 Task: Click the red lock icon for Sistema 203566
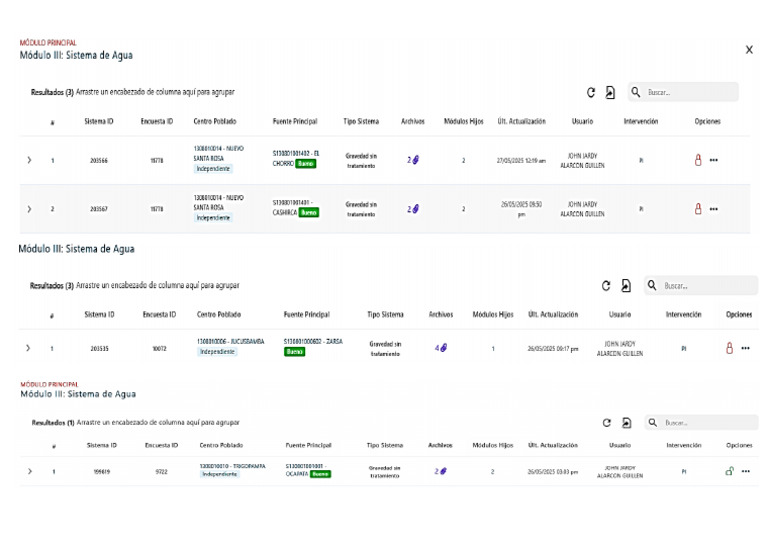coord(698,160)
